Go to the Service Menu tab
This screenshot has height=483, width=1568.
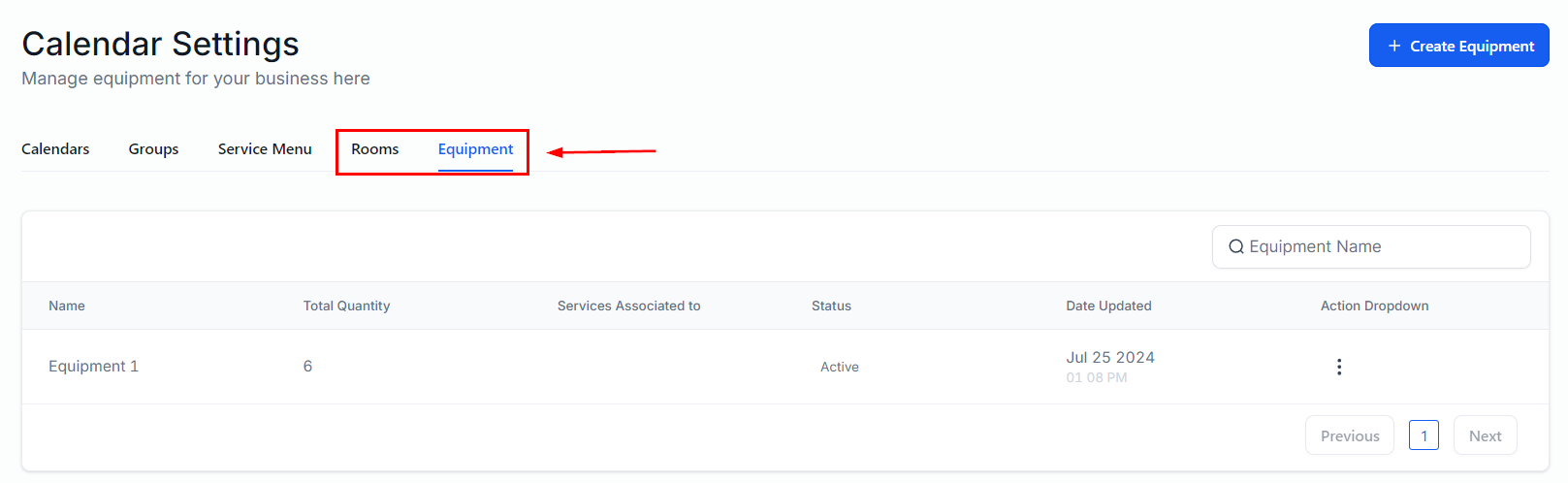[x=265, y=149]
